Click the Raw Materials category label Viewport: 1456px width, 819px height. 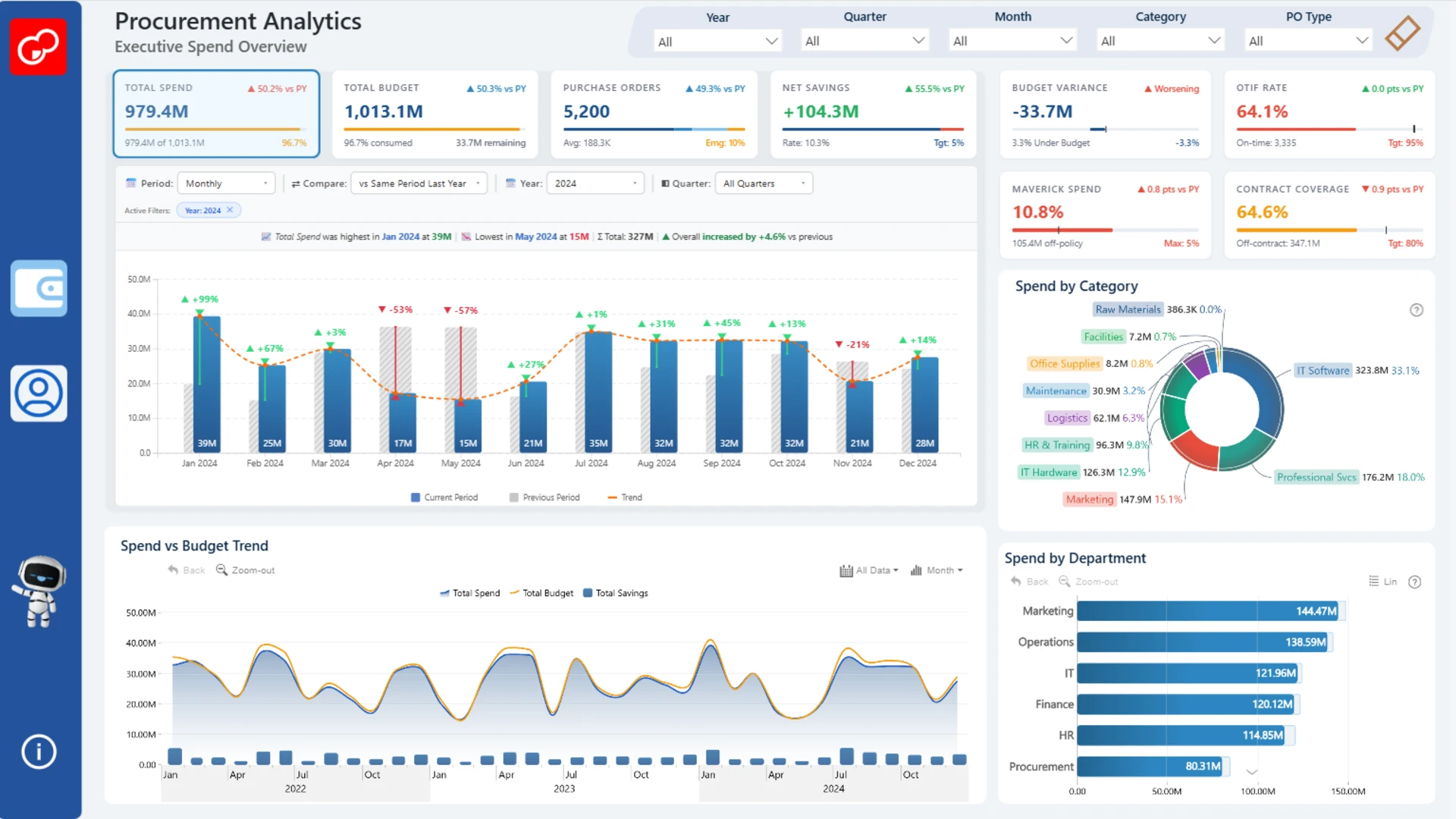(x=1128, y=309)
